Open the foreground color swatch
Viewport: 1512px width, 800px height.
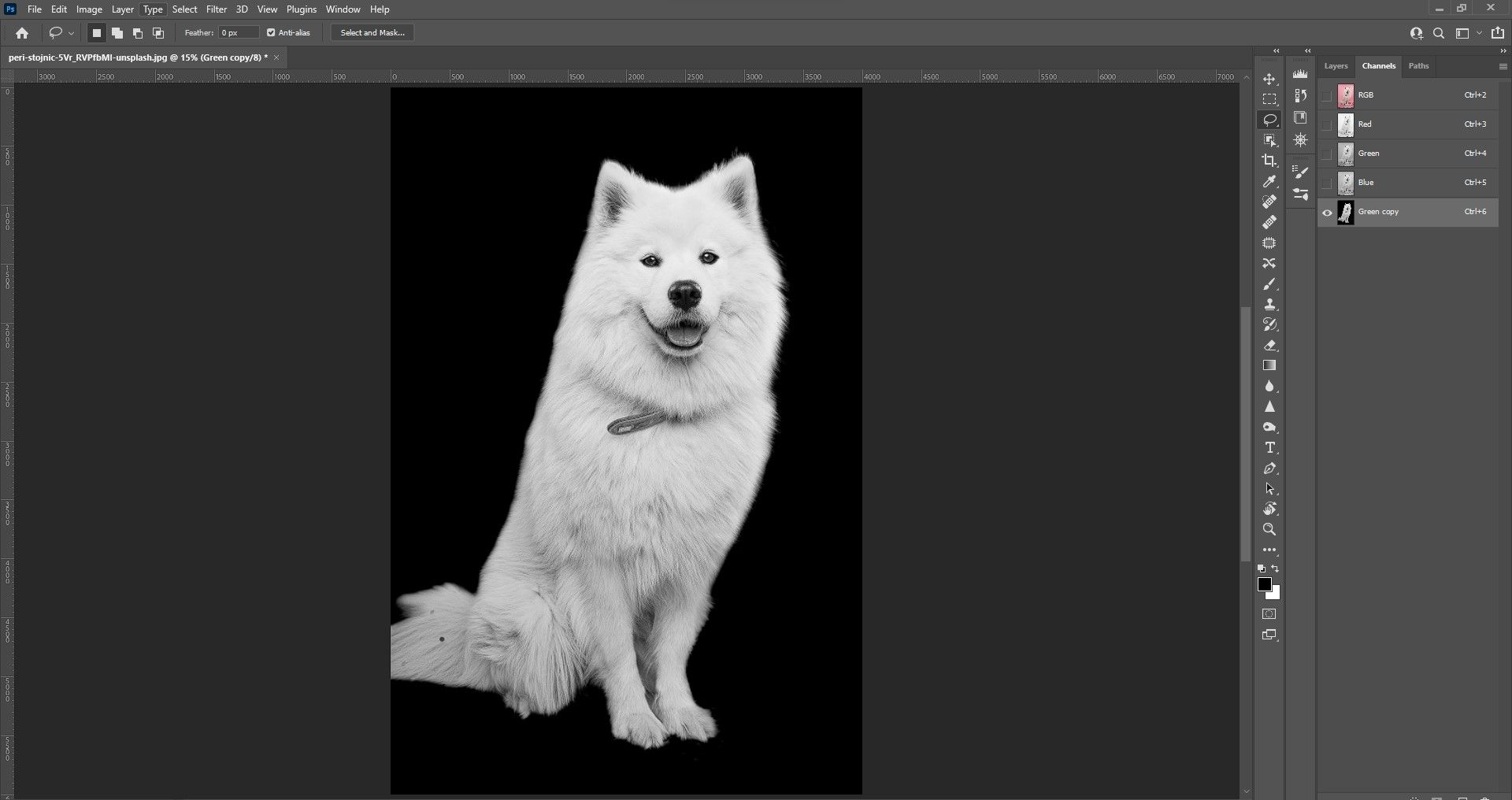coord(1264,584)
